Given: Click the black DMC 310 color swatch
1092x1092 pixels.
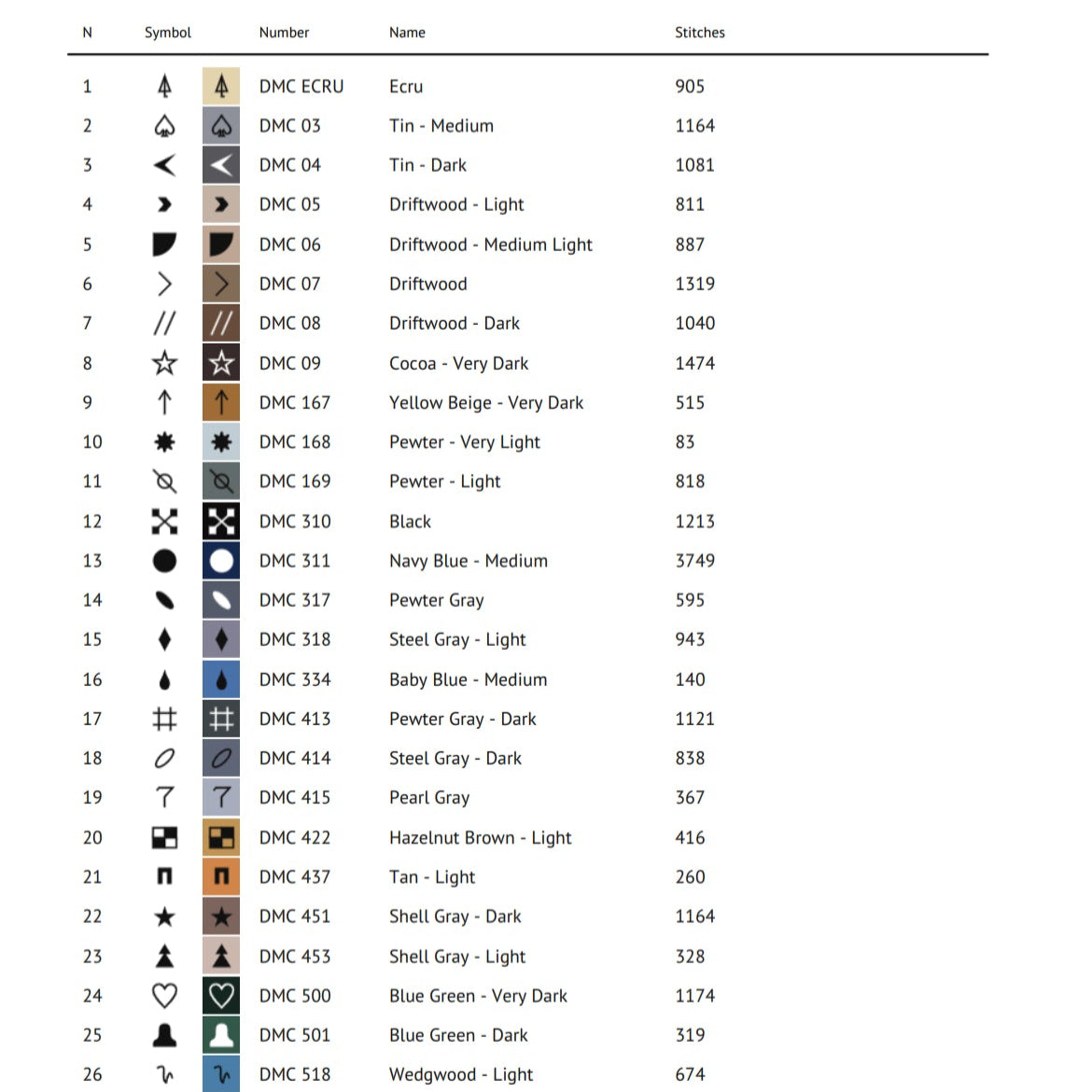Looking at the screenshot, I should (221, 521).
